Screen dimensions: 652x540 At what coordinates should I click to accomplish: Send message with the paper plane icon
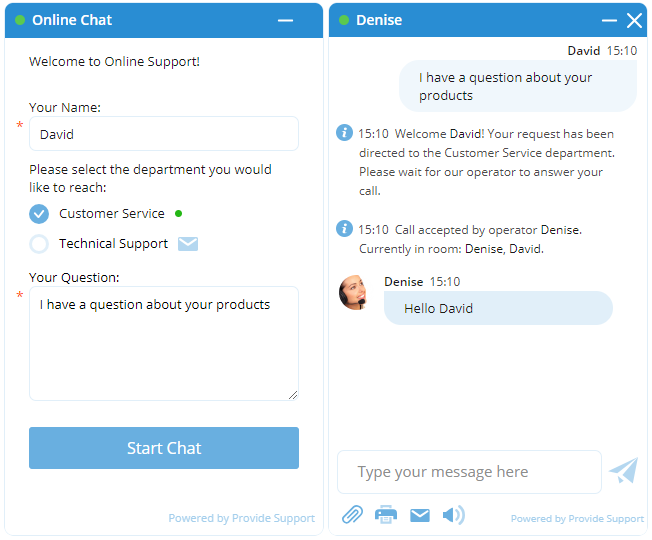pyautogui.click(x=623, y=471)
